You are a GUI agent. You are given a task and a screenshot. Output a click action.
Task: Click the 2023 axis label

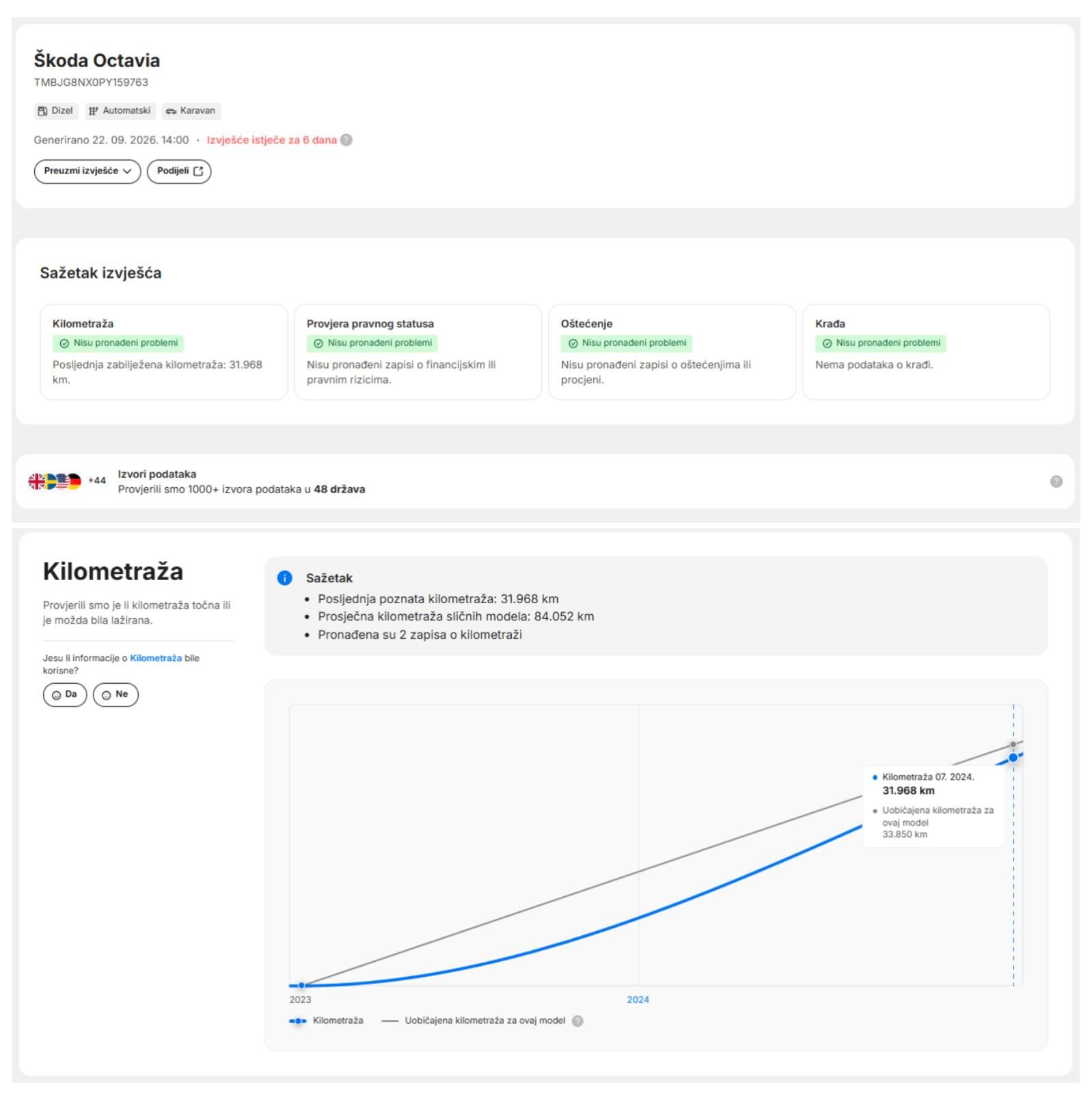click(x=300, y=999)
